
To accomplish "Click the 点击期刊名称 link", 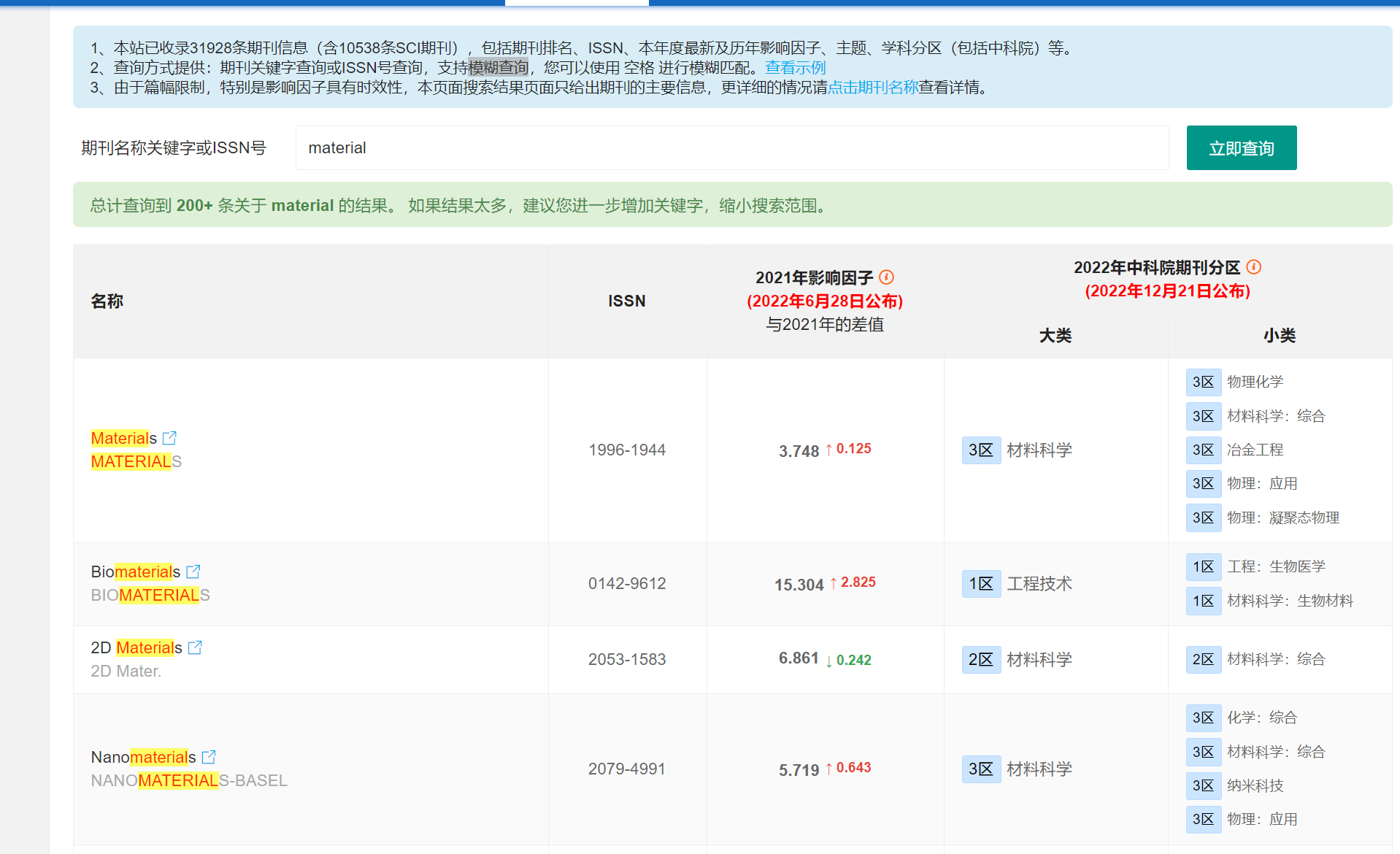I will click(x=872, y=88).
